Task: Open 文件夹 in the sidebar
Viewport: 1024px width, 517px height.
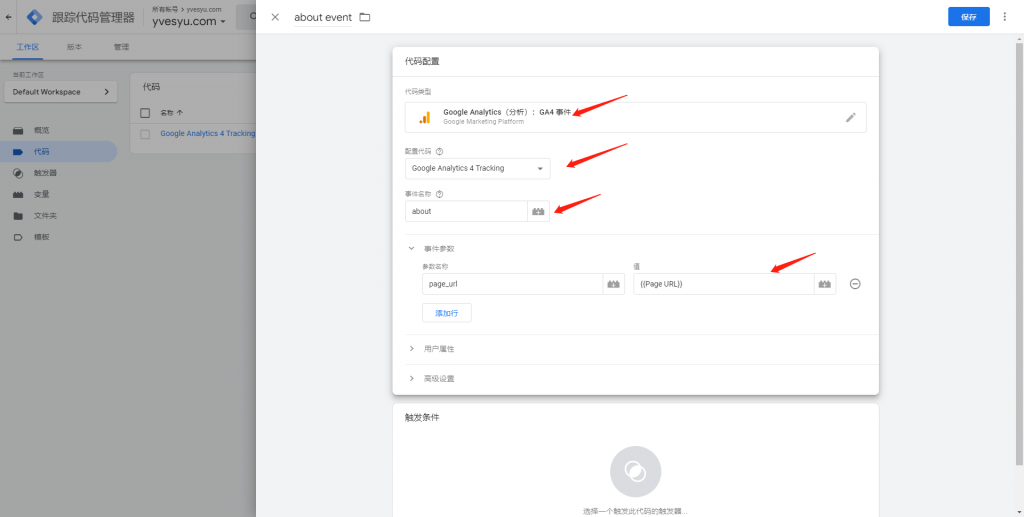Action: pyautogui.click(x=45, y=216)
